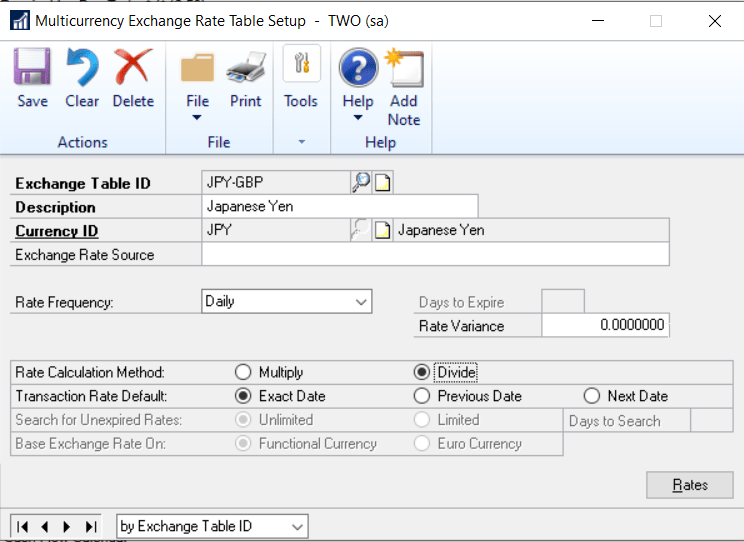Jump to first record navigation arrow
This screenshot has height=542, width=744.
tap(24, 526)
